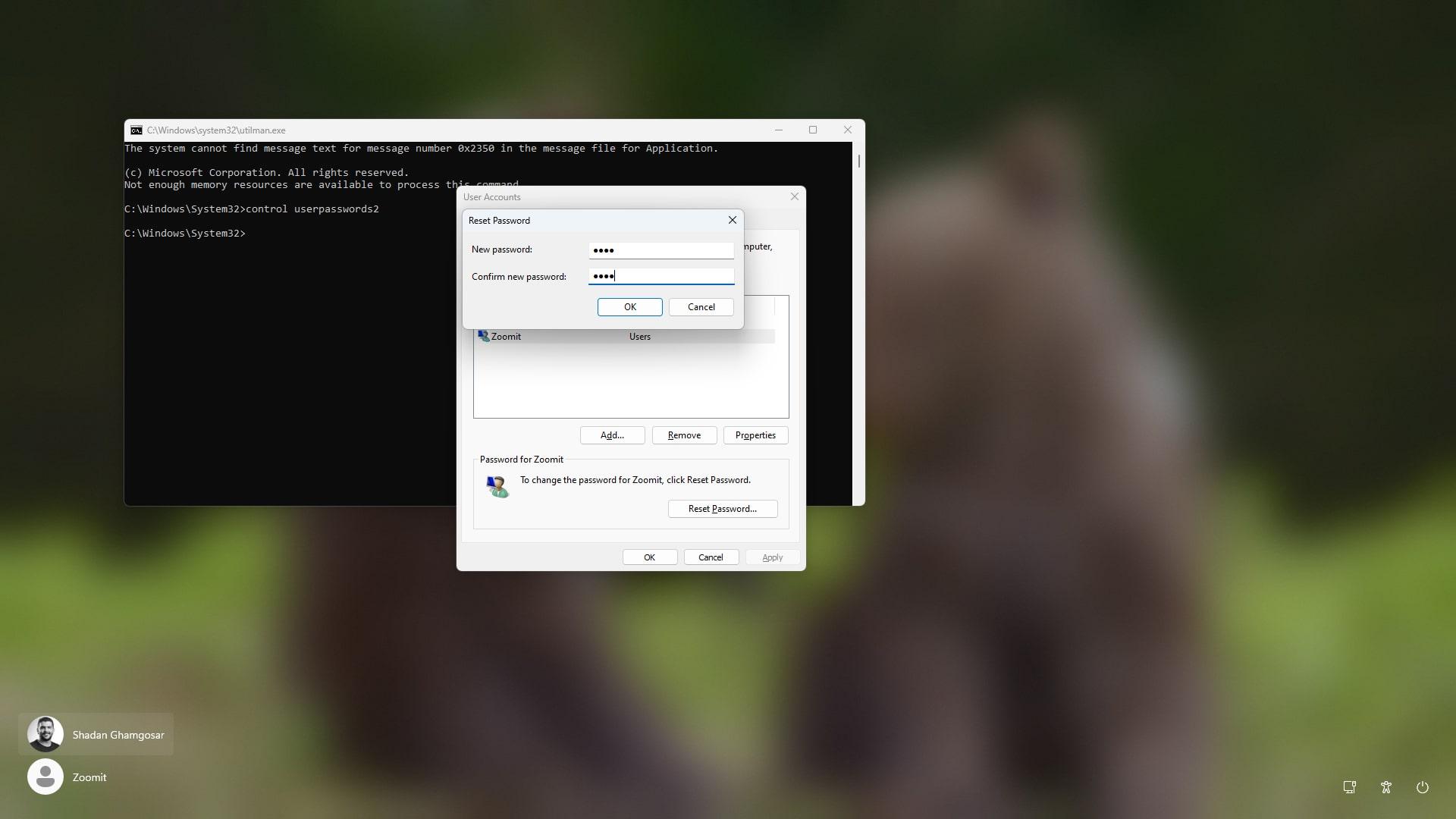Viewport: 1456px width, 819px height.
Task: Click the command prompt title bar icon
Action: click(136, 130)
